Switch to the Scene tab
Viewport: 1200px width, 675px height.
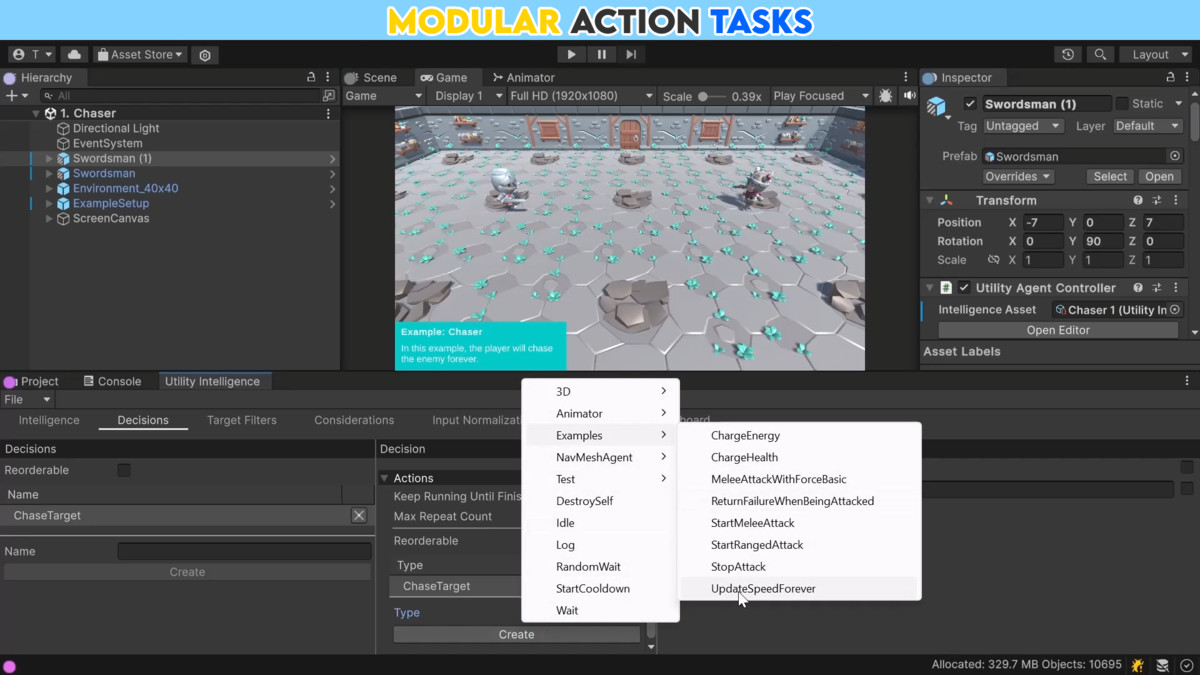coord(371,77)
